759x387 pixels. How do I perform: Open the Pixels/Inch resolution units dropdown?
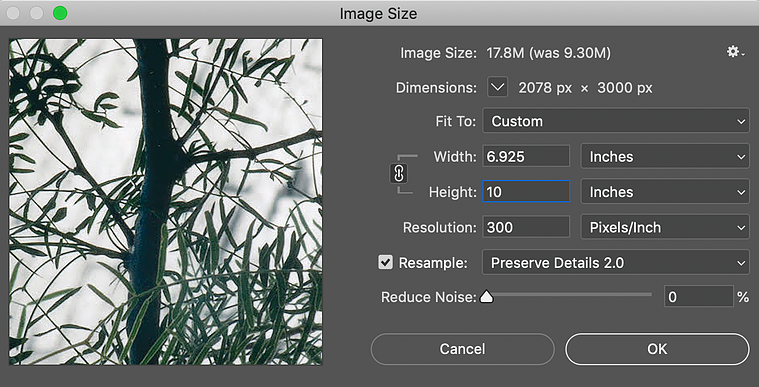[665, 227]
